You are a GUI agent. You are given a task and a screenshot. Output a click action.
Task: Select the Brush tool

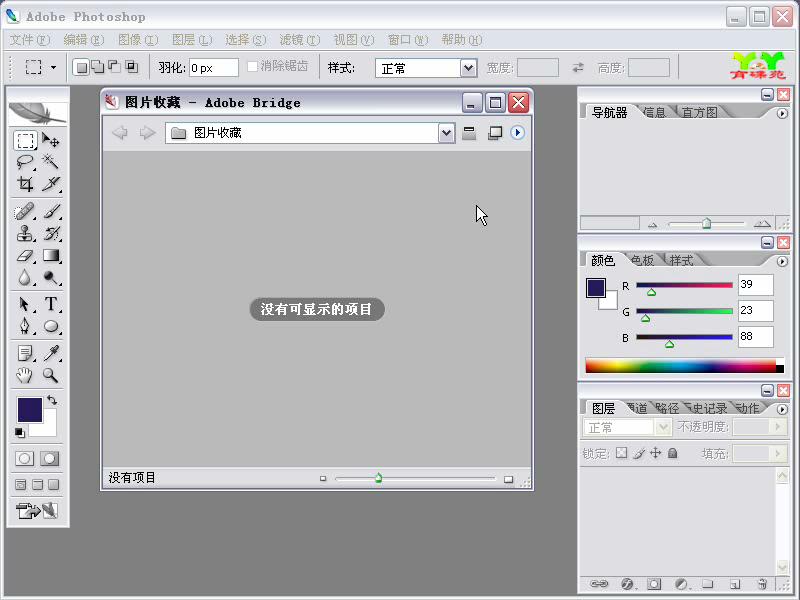tap(51, 211)
